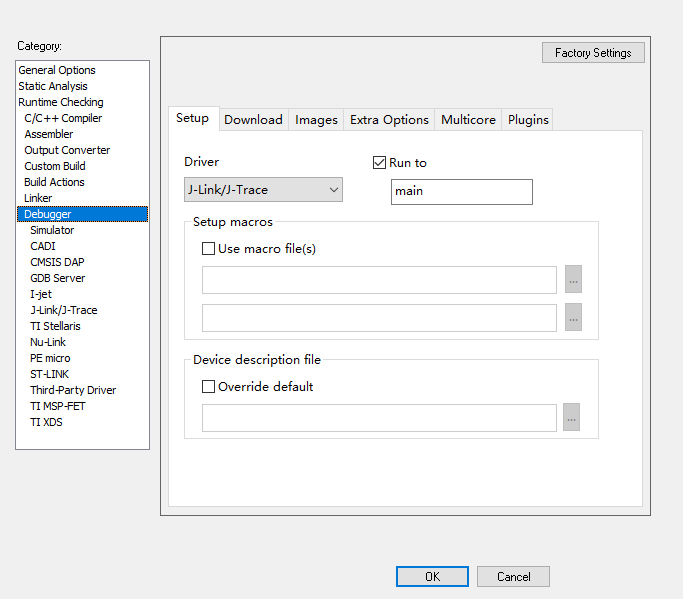Click second macro file browse button
Image resolution: width=683 pixels, height=599 pixels.
pyautogui.click(x=573, y=318)
